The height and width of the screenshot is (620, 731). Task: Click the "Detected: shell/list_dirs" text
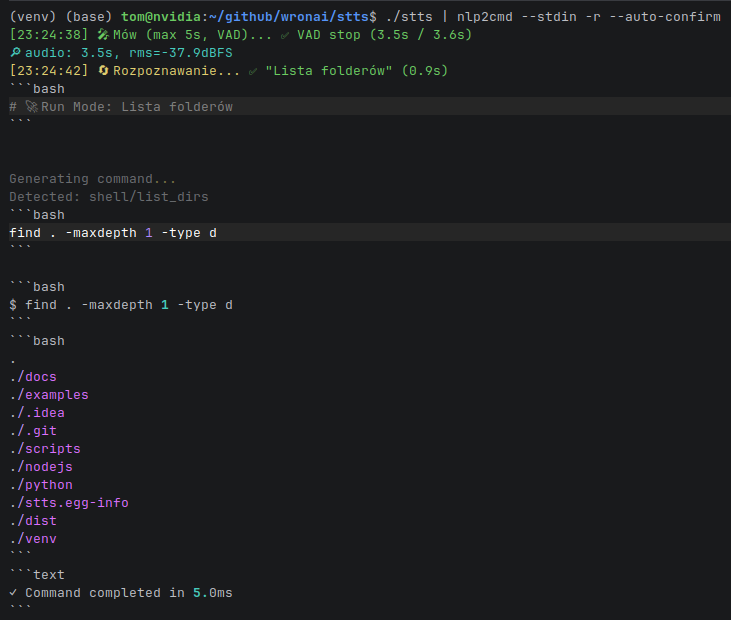coord(109,197)
